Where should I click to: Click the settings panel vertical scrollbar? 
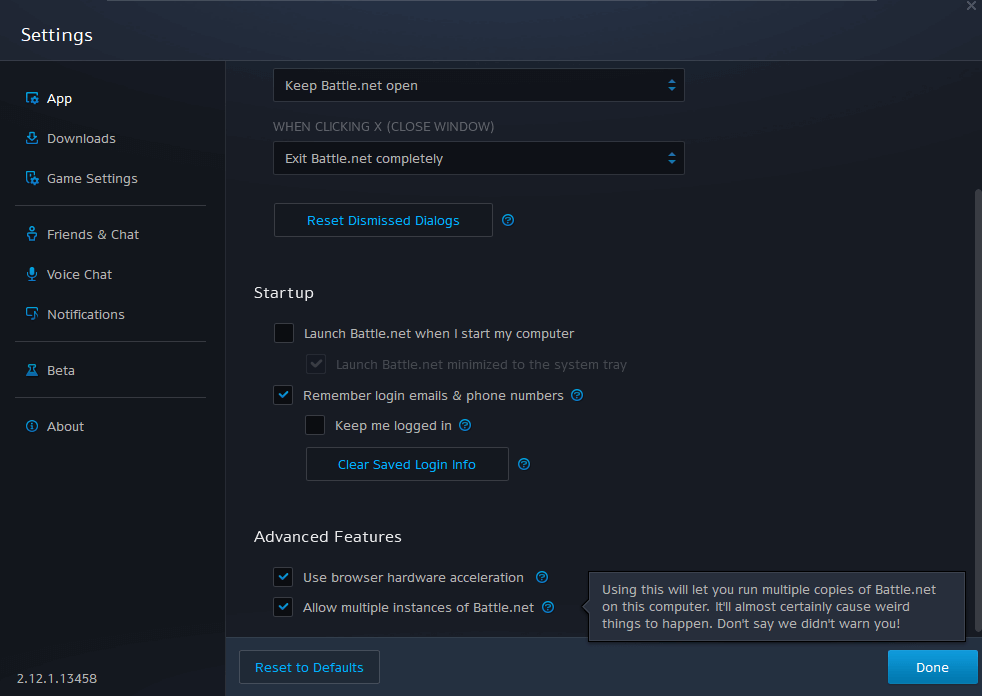click(x=978, y=410)
